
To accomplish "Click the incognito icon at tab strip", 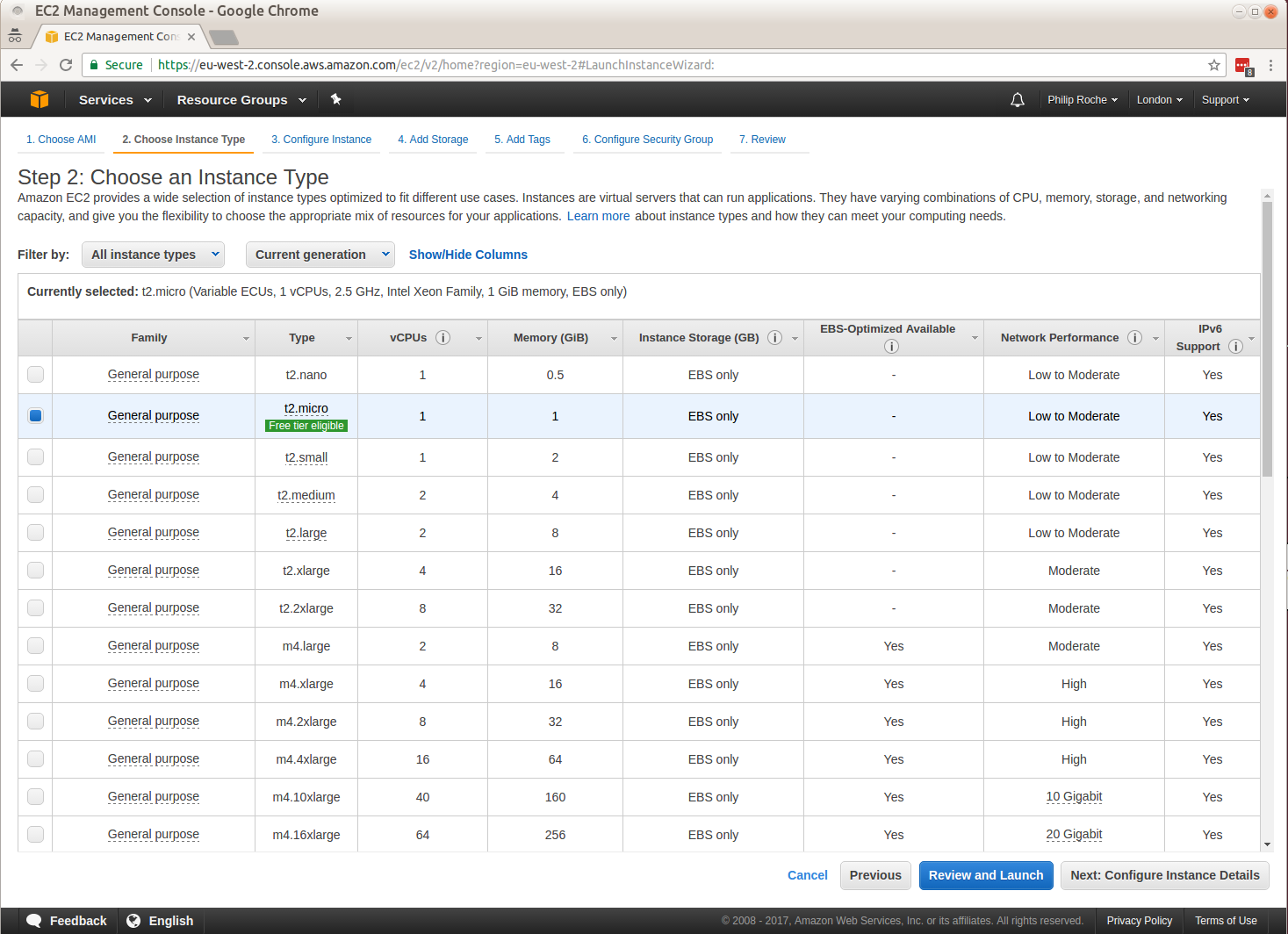I will pyautogui.click(x=15, y=36).
